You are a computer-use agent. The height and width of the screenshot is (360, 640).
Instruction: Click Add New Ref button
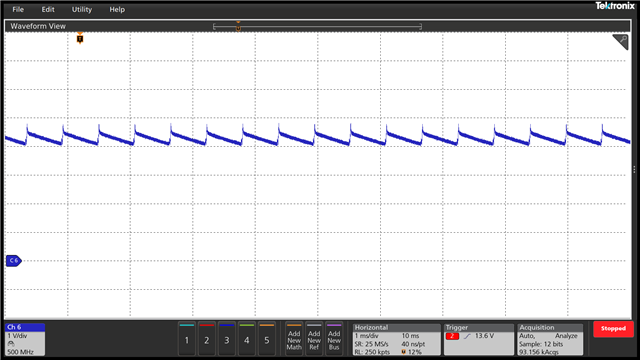314,339
